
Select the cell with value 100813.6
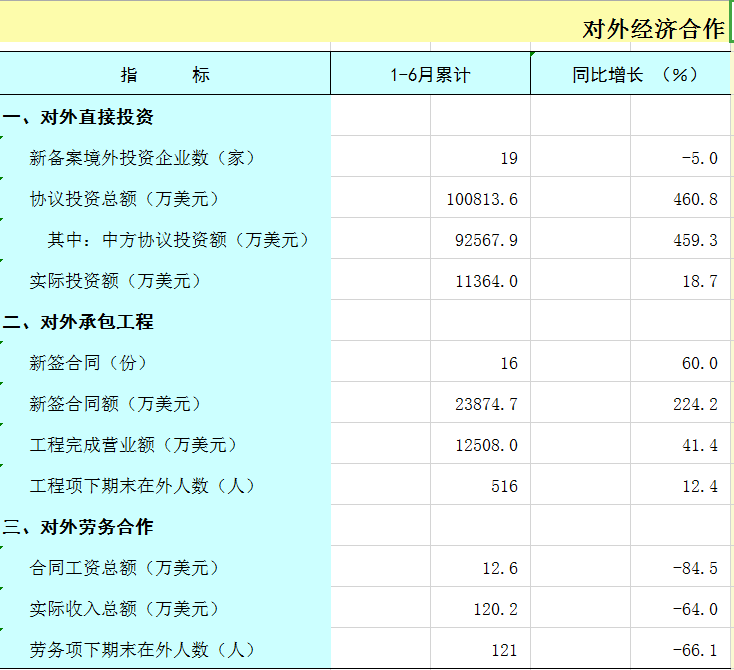(x=482, y=199)
